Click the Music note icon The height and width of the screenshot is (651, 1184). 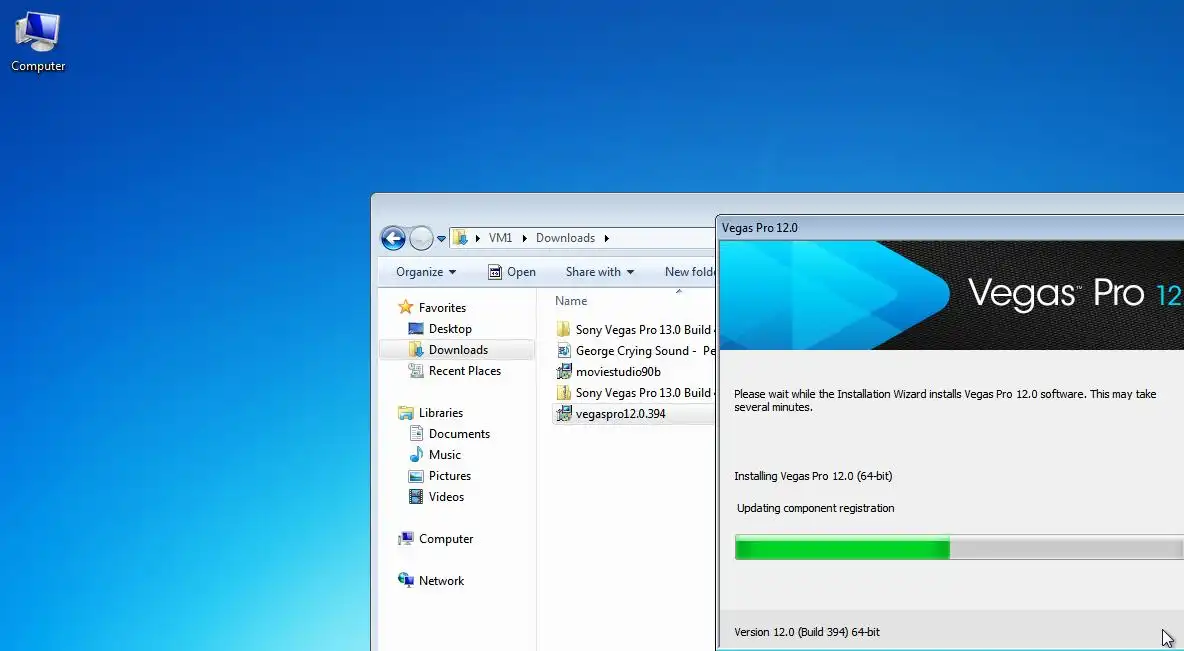click(x=416, y=455)
